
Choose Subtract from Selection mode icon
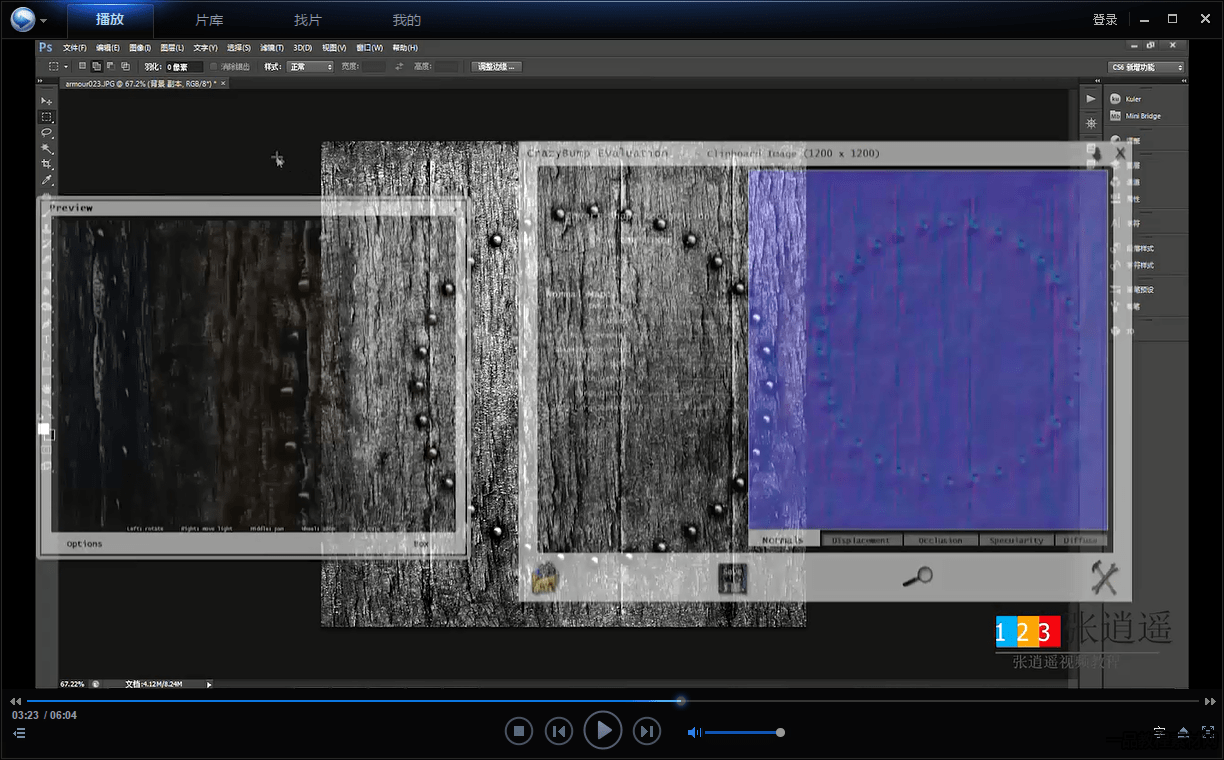(109, 66)
